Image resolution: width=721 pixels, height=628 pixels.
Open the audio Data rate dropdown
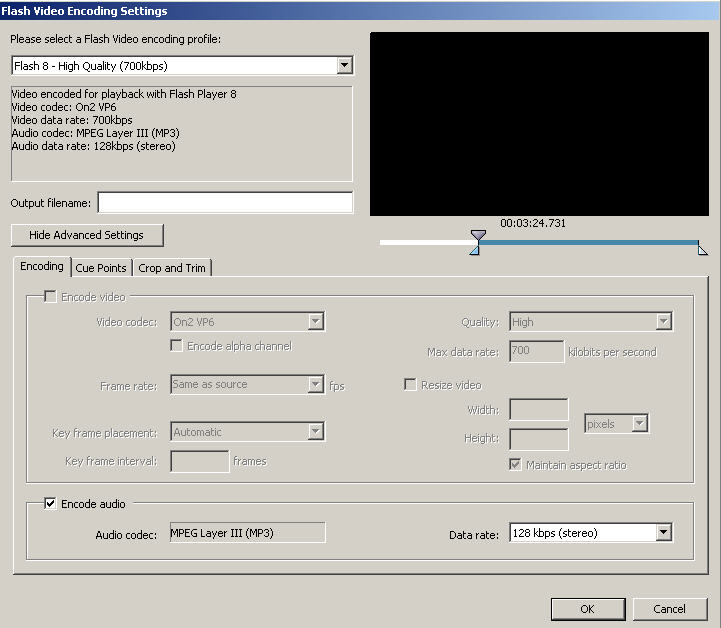pyautogui.click(x=591, y=533)
